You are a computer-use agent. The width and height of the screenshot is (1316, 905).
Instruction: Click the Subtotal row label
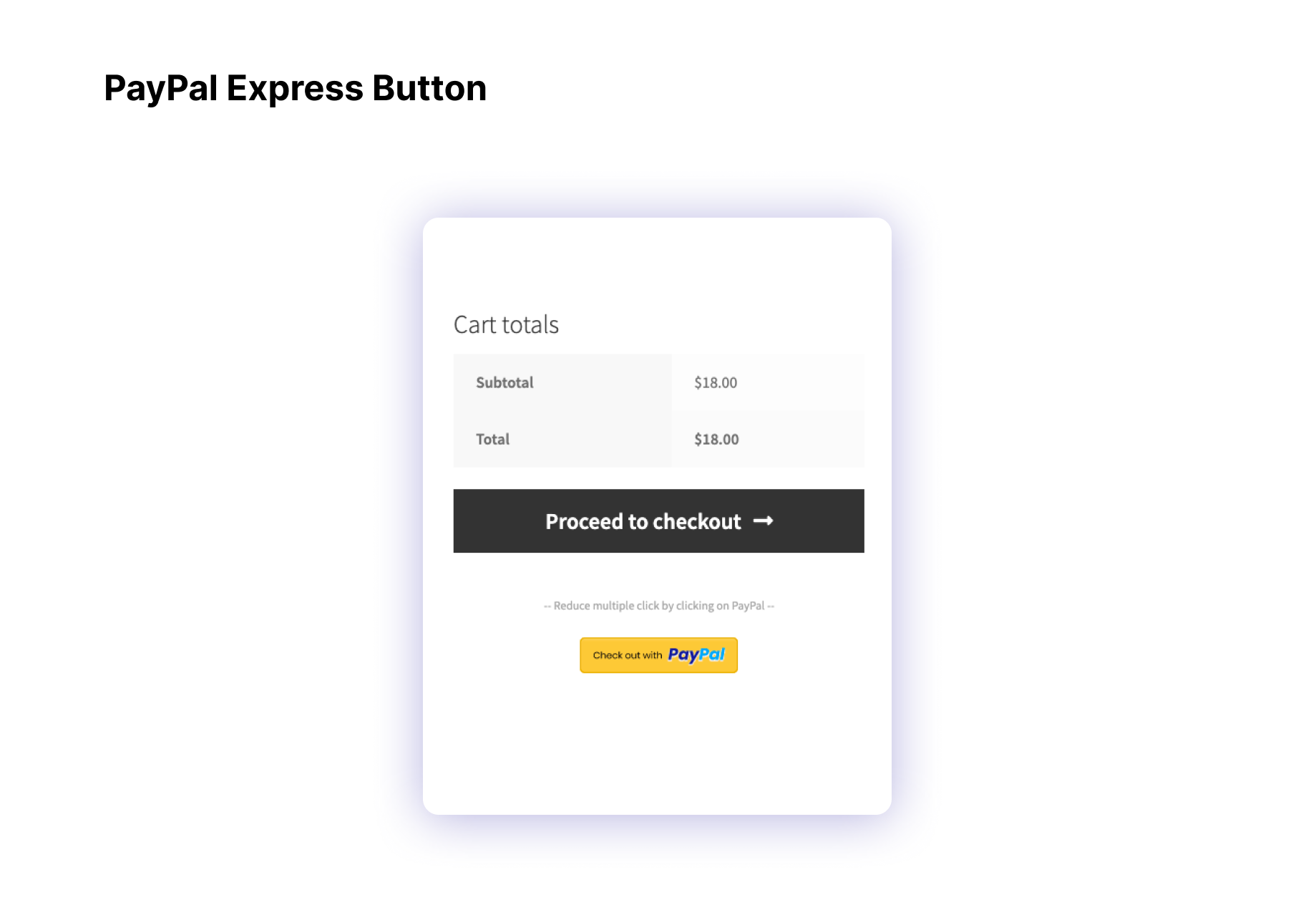coord(505,382)
